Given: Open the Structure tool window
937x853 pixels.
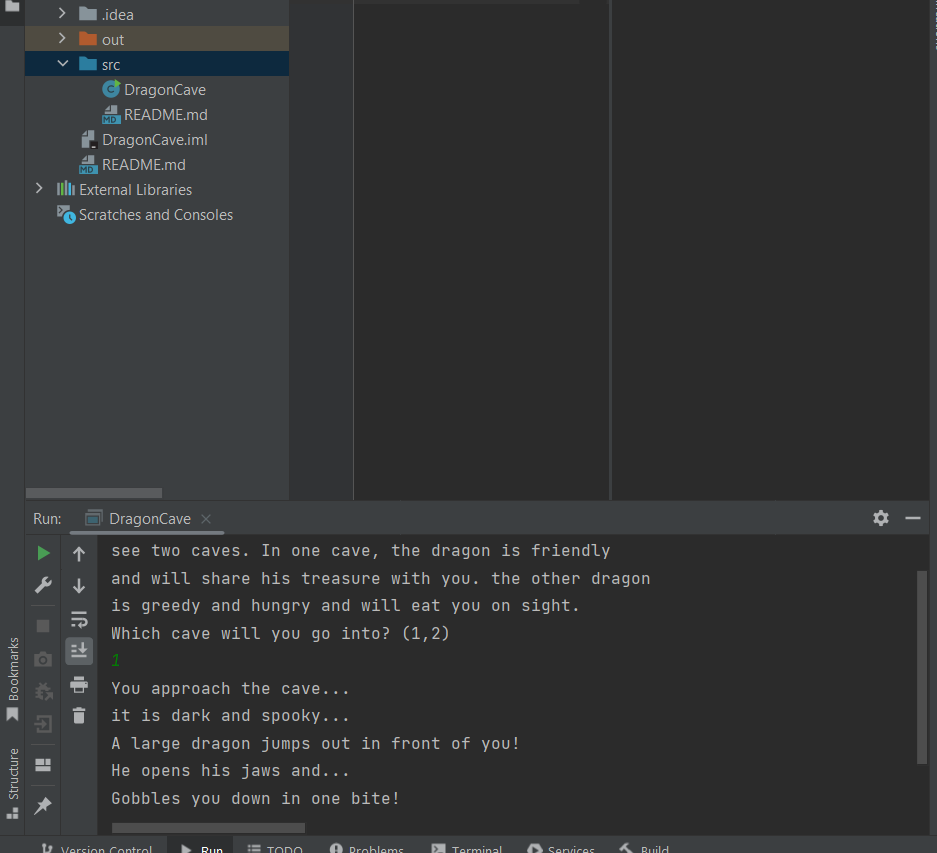Looking at the screenshot, I should [x=13, y=783].
